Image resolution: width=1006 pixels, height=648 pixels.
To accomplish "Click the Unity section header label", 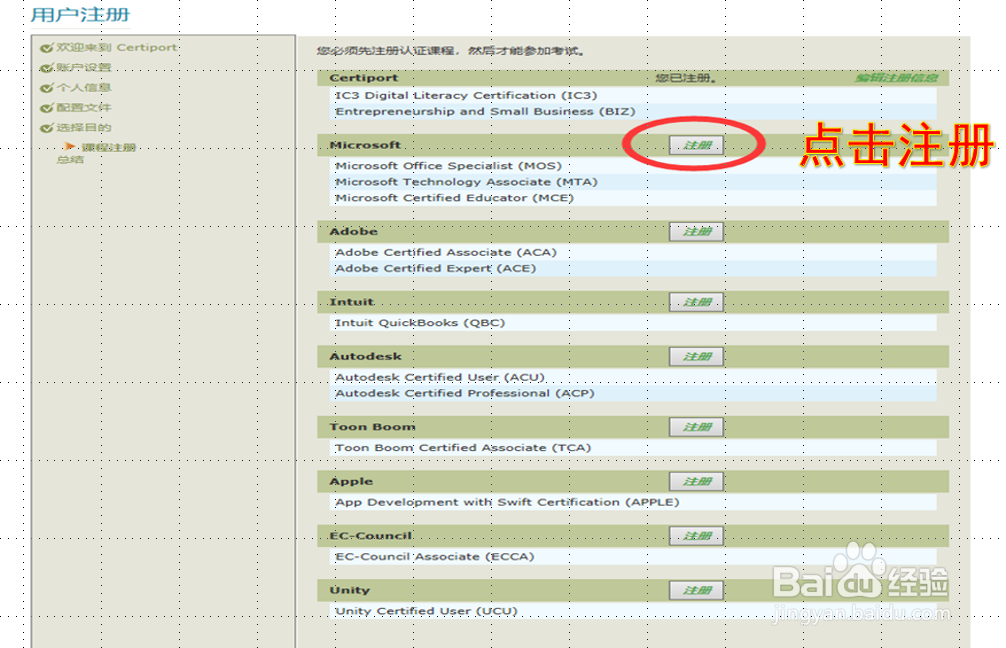I will click(x=350, y=592).
